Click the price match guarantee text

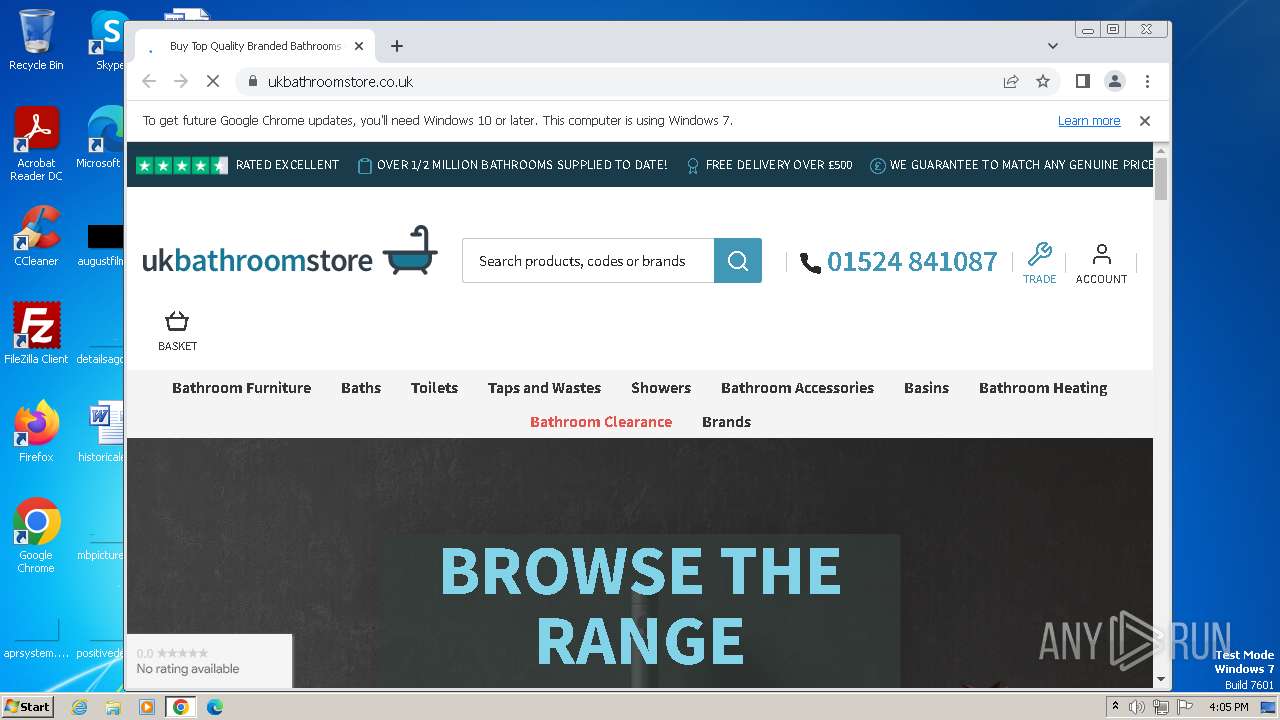[x=1021, y=165]
